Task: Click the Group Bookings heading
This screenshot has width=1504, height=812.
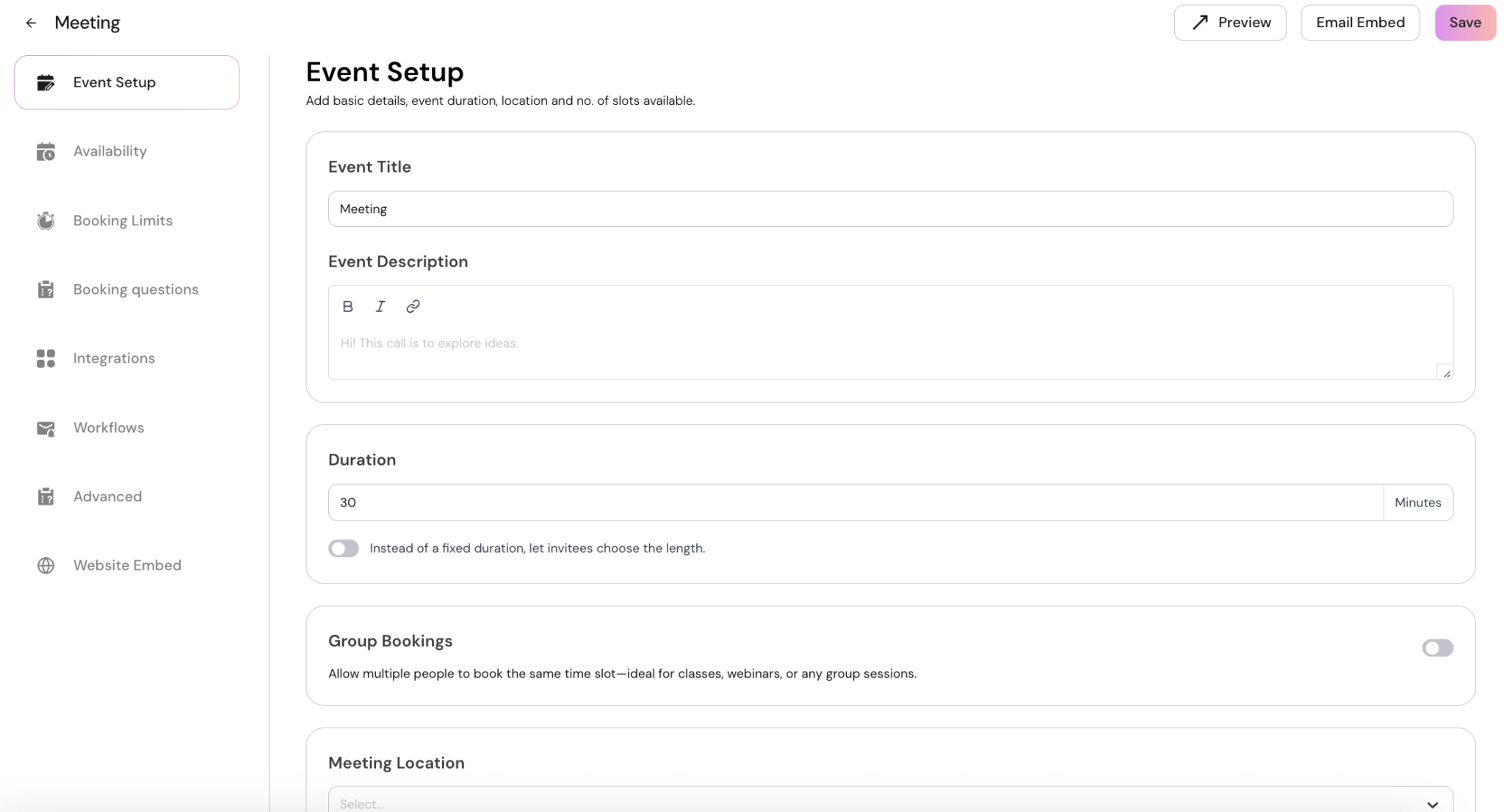Action: tap(390, 641)
